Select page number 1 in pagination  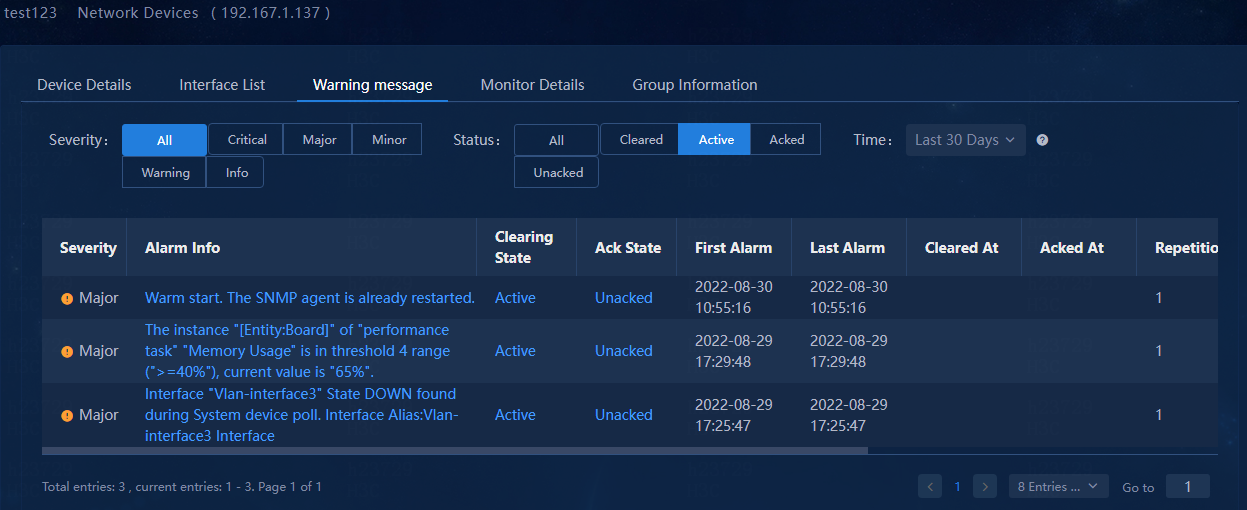(957, 486)
